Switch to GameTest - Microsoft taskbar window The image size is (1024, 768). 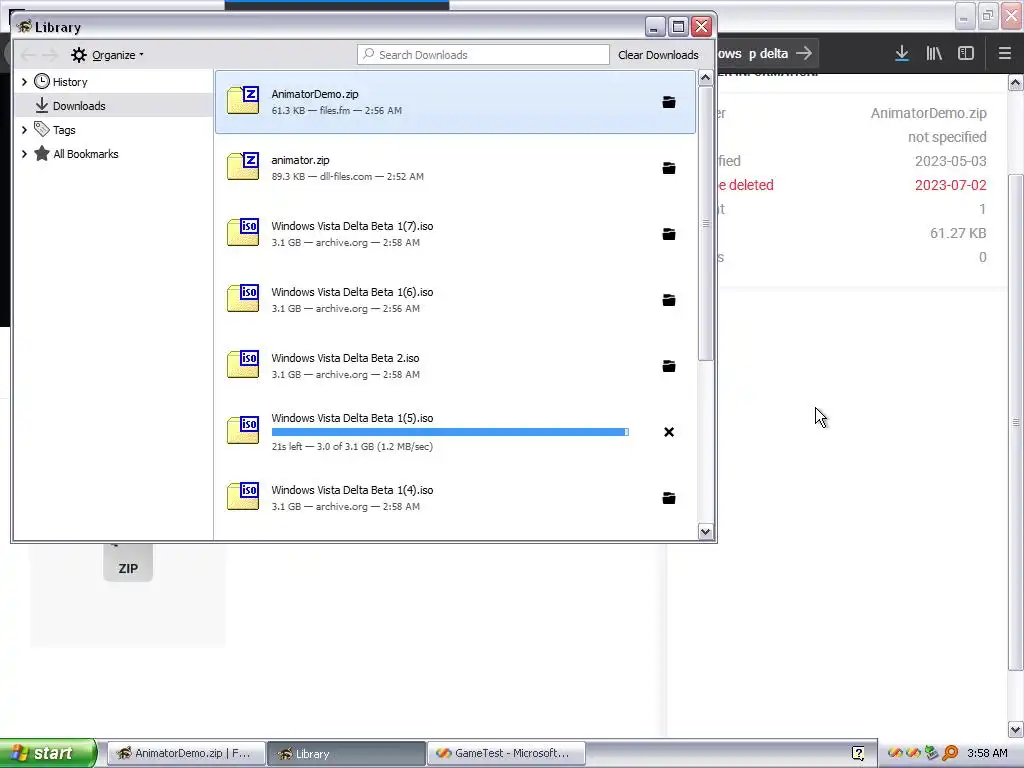(506, 753)
